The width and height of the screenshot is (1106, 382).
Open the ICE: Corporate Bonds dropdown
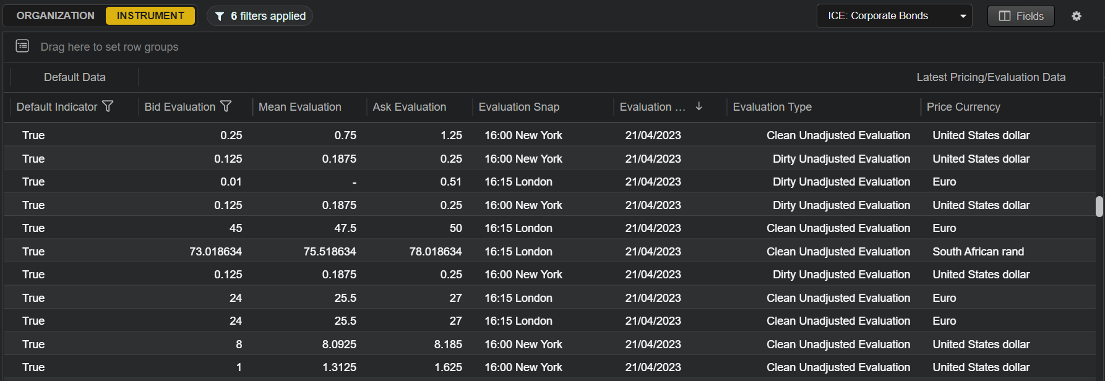894,16
